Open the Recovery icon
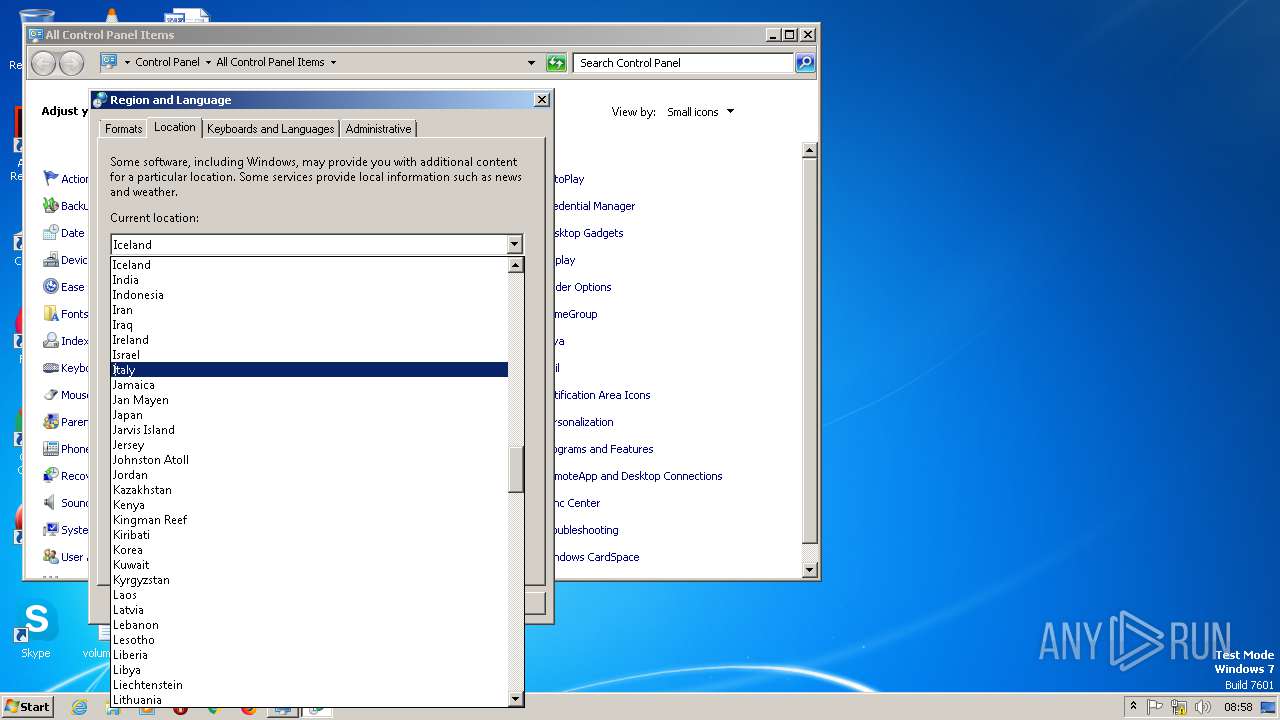1280x720 pixels. click(x=51, y=475)
